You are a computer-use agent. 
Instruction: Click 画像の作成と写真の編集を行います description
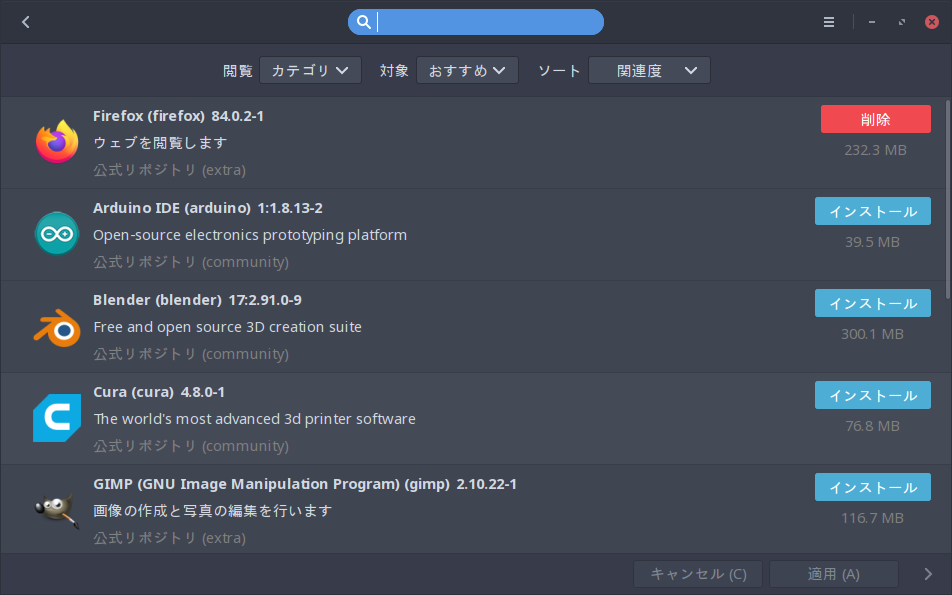[213, 511]
